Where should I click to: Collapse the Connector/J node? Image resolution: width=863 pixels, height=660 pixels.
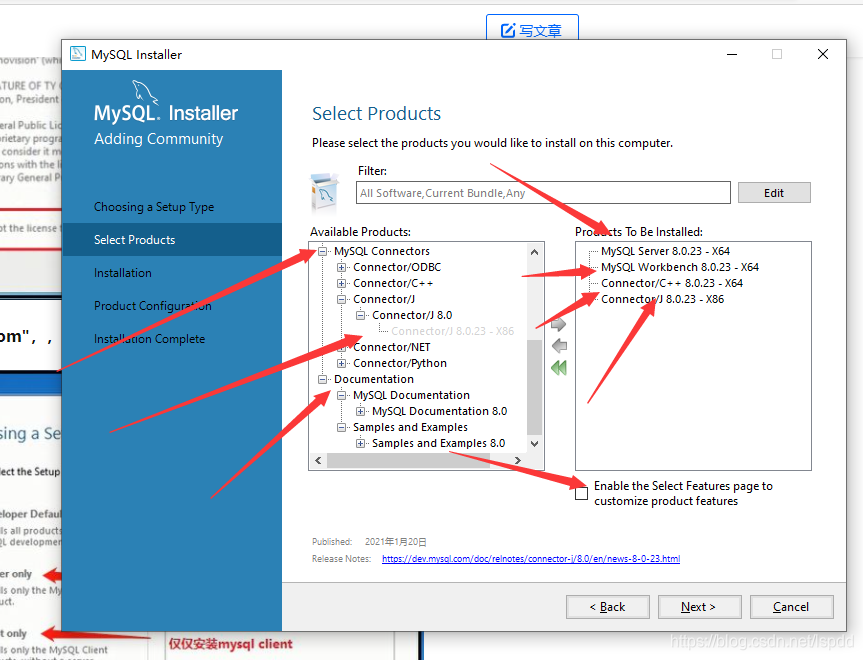coord(342,299)
